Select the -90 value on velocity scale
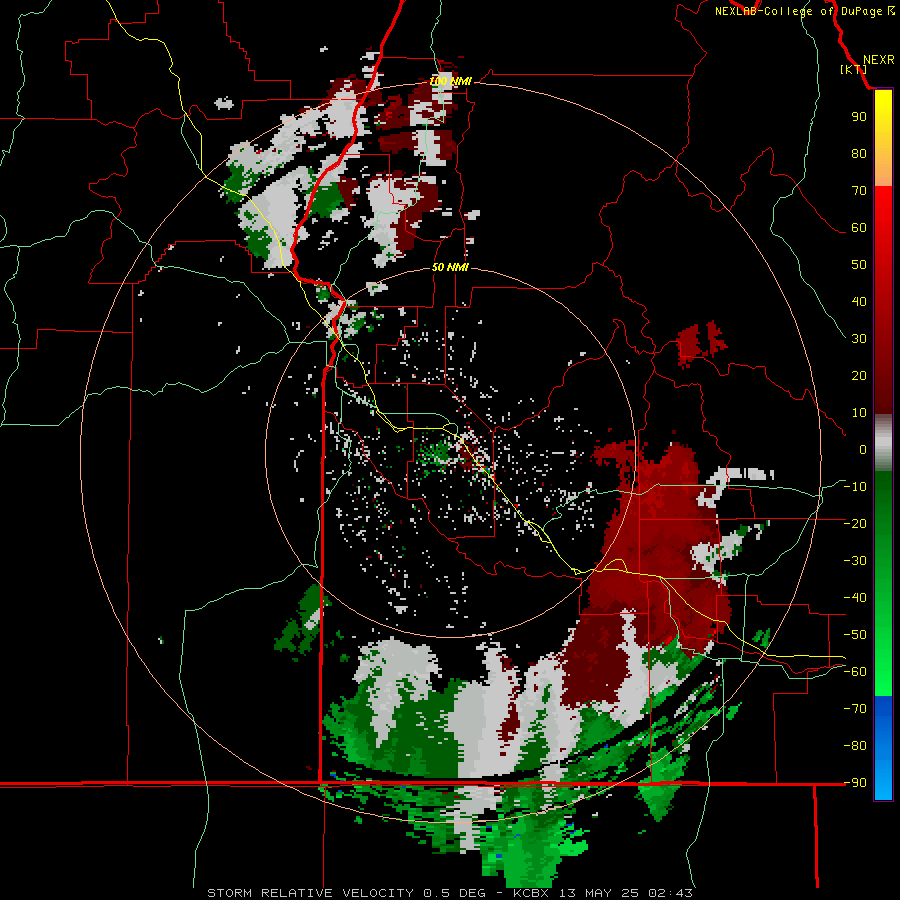Viewport: 900px width, 900px height. tap(855, 782)
